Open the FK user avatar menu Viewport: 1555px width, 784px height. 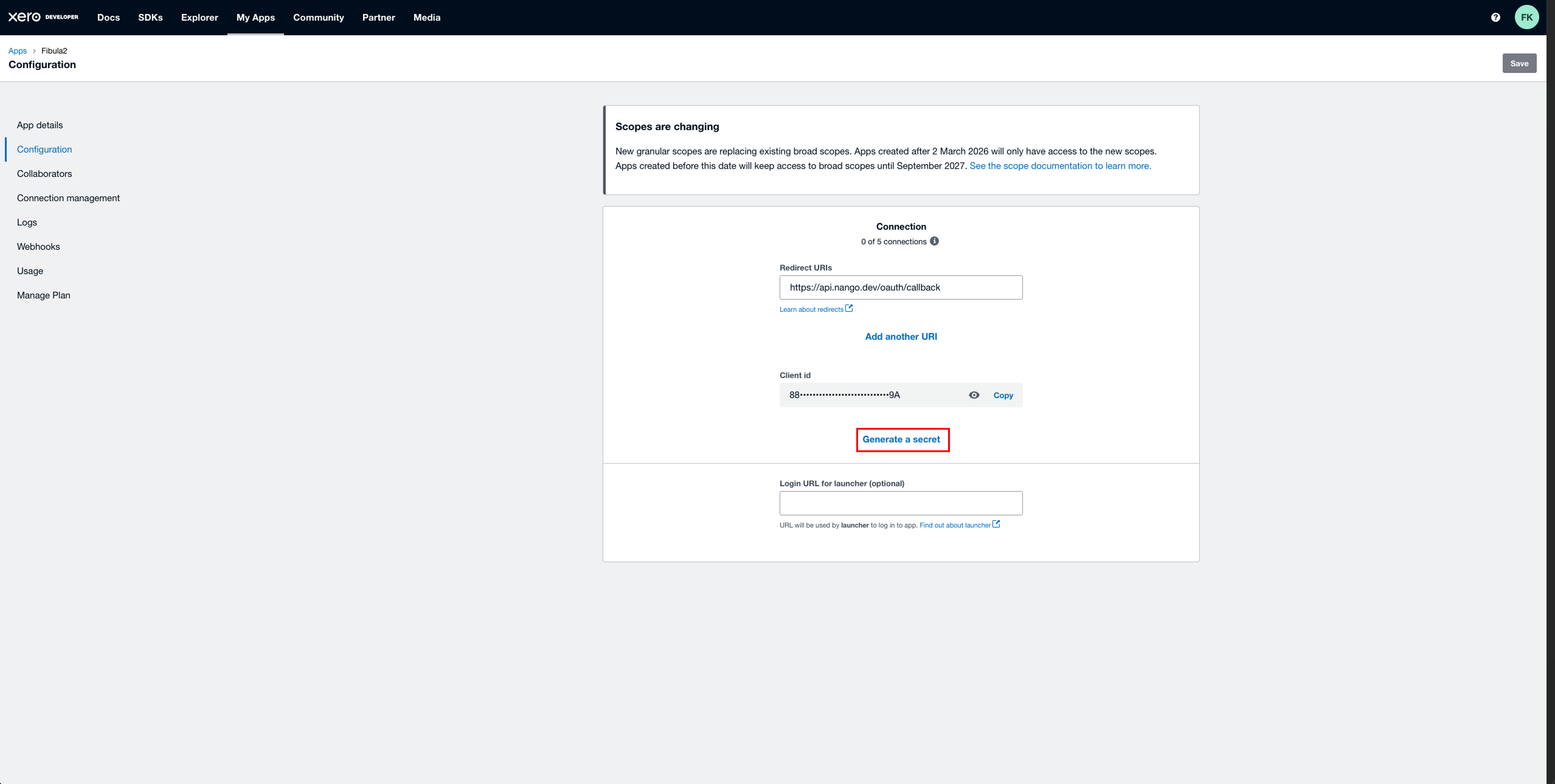pyautogui.click(x=1526, y=18)
